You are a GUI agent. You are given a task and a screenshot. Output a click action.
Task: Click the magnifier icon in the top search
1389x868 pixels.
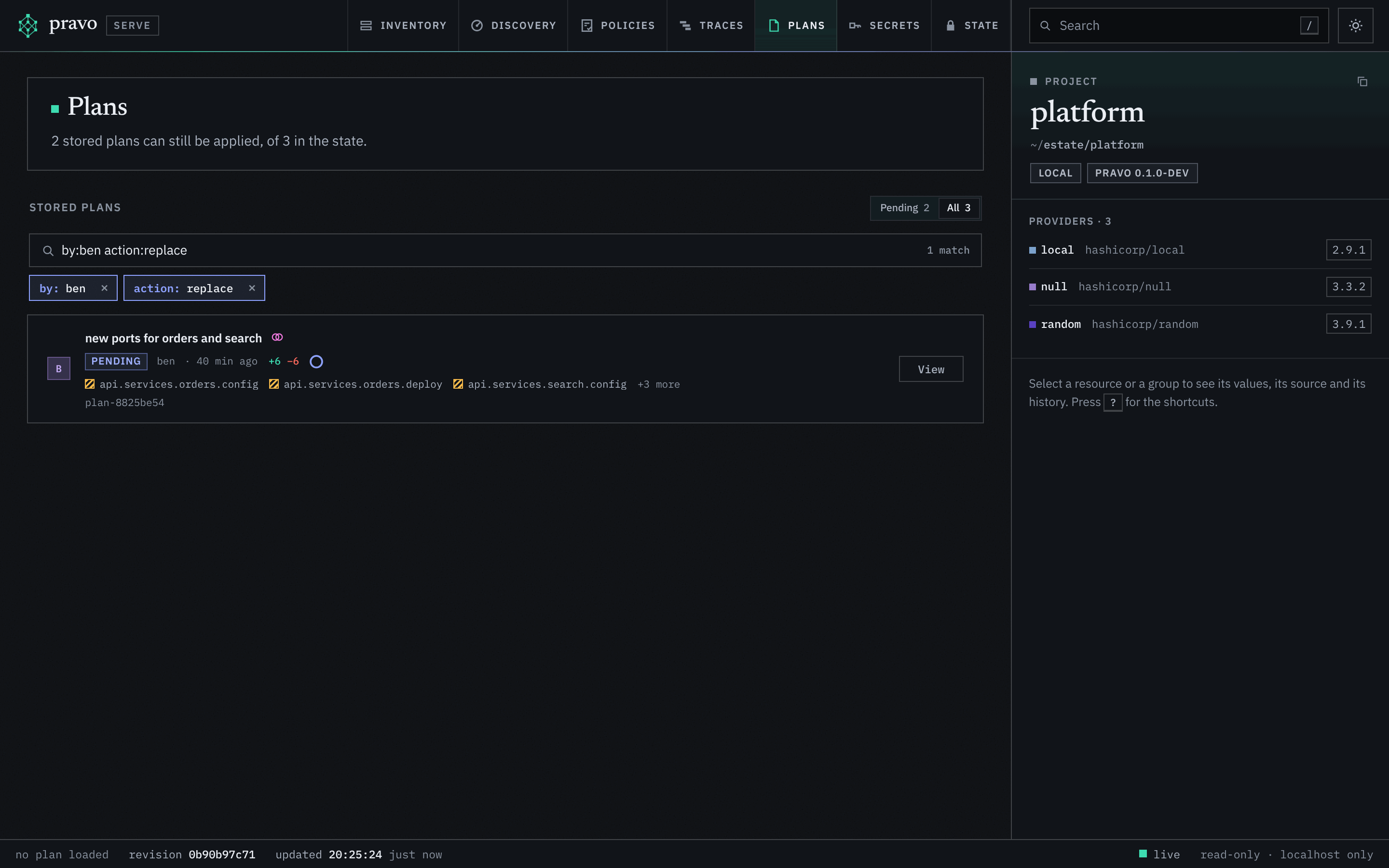(x=1045, y=26)
